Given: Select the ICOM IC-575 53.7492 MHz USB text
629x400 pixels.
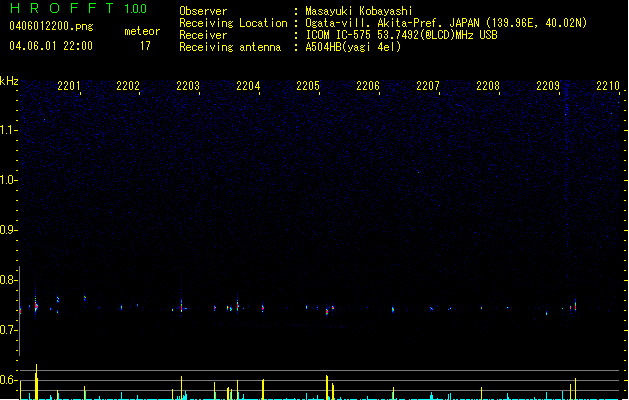Looking at the screenshot, I should (x=401, y=35).
